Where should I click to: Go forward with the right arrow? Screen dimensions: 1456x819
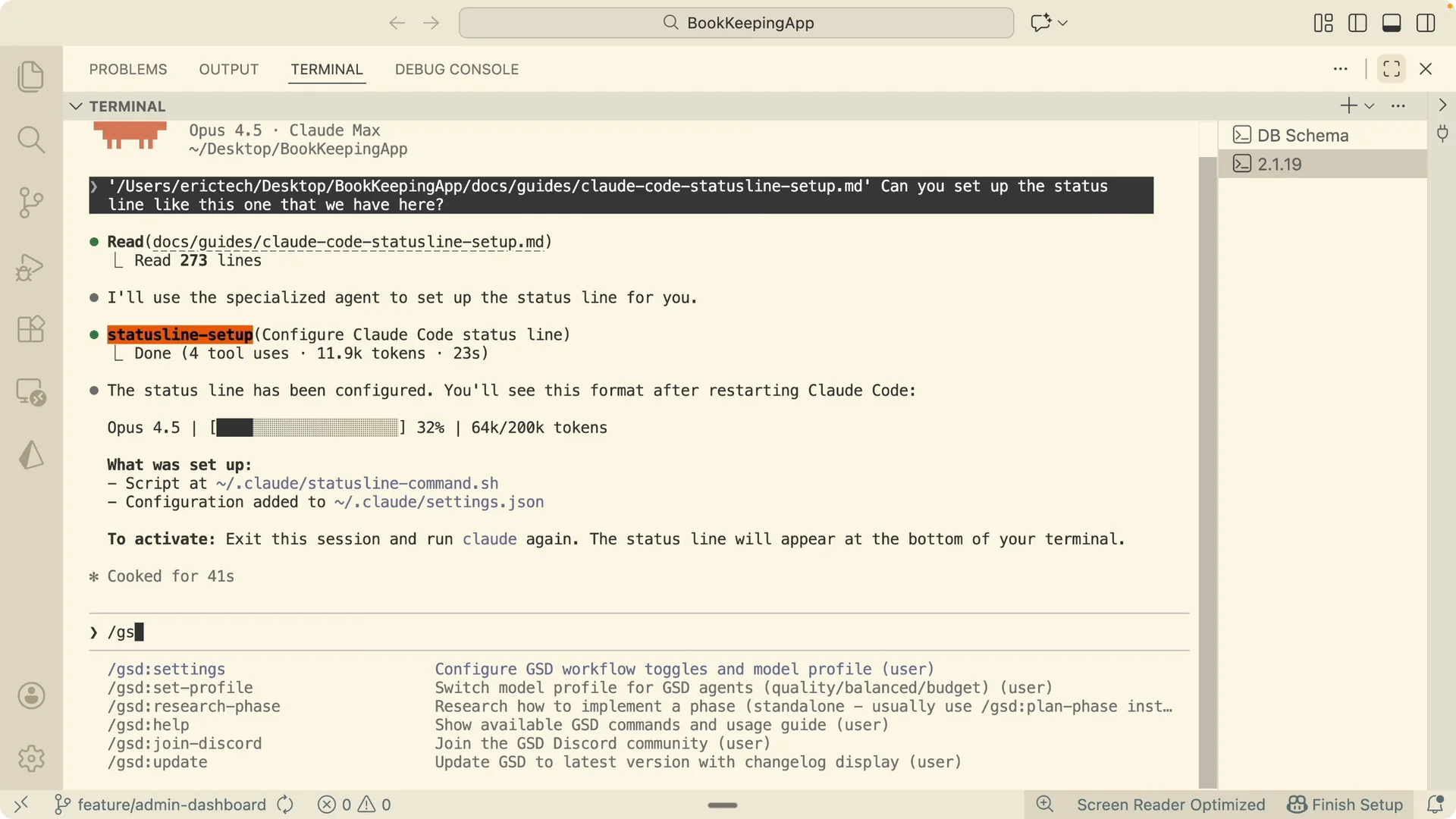[431, 23]
